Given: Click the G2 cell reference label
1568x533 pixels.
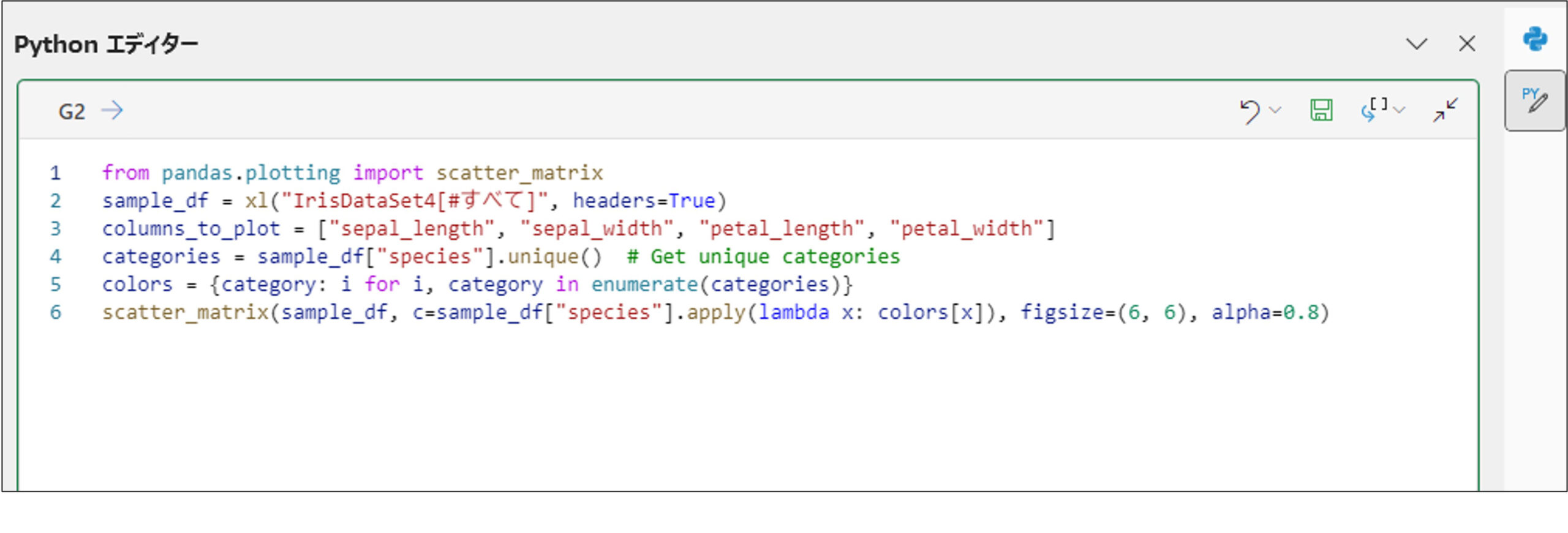Looking at the screenshot, I should 72,112.
